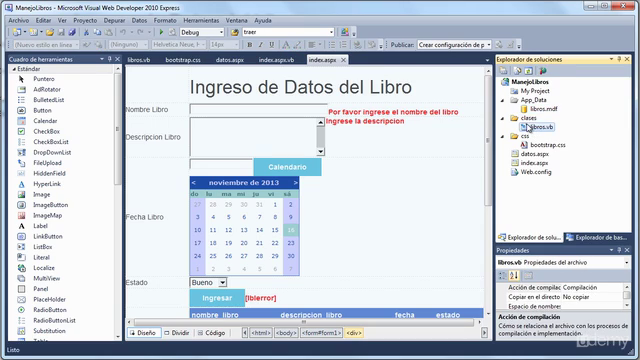This screenshot has width=640, height=360.
Task: Open the 'traer' find combo box
Action: [x=331, y=32]
